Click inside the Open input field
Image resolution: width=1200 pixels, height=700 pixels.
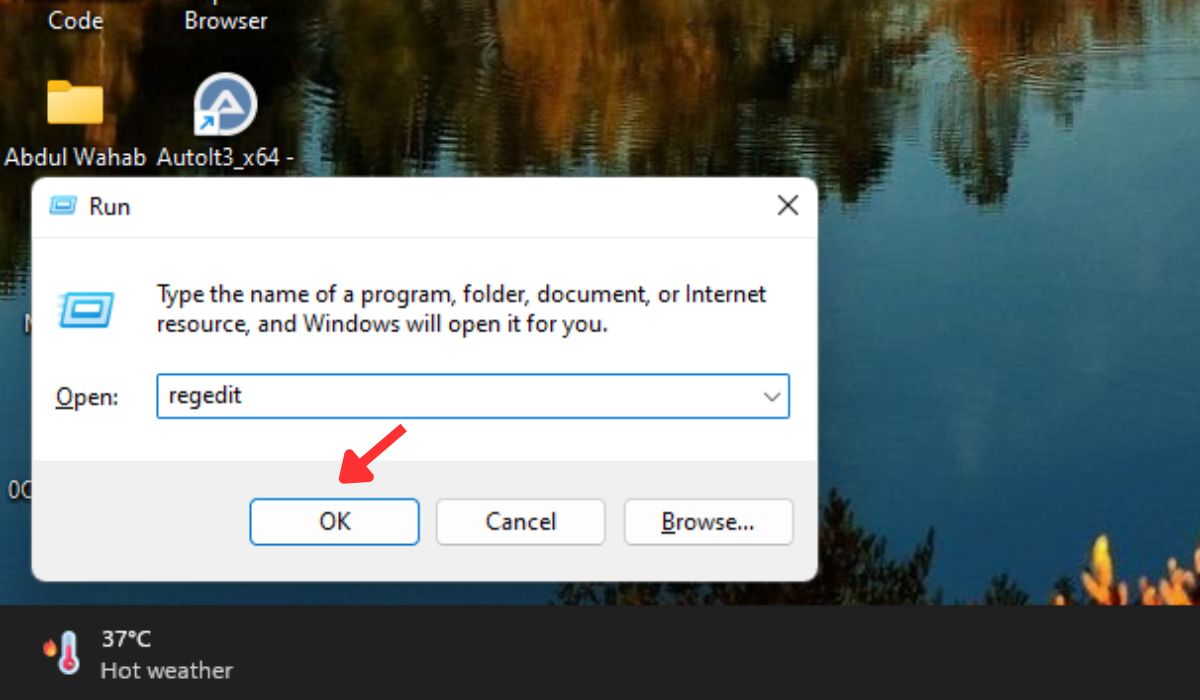(x=400, y=396)
